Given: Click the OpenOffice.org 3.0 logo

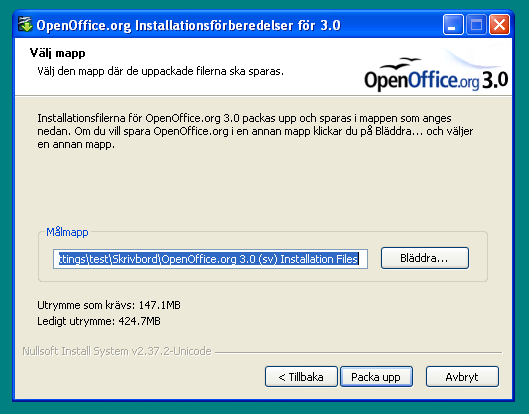Looking at the screenshot, I should [436, 80].
